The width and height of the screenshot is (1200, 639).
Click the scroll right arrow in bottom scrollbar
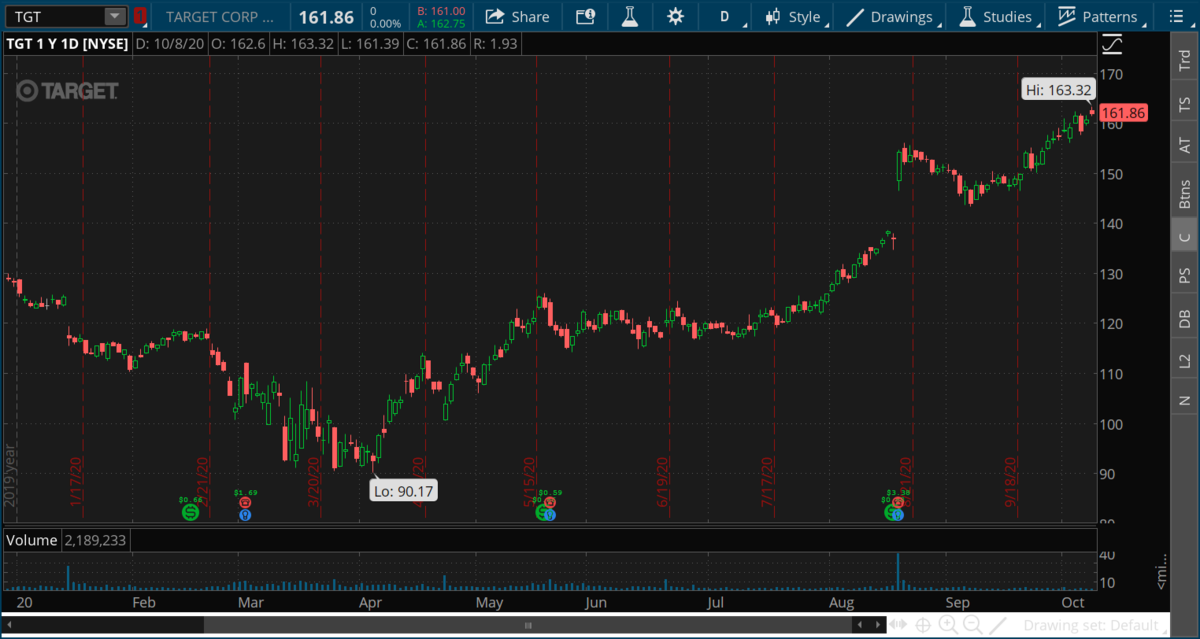point(880,626)
